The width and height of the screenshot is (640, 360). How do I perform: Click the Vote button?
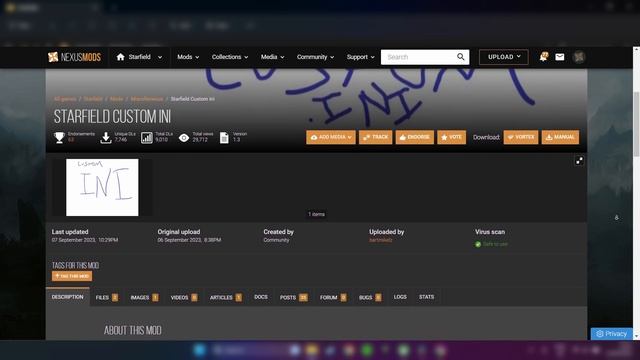click(x=451, y=137)
